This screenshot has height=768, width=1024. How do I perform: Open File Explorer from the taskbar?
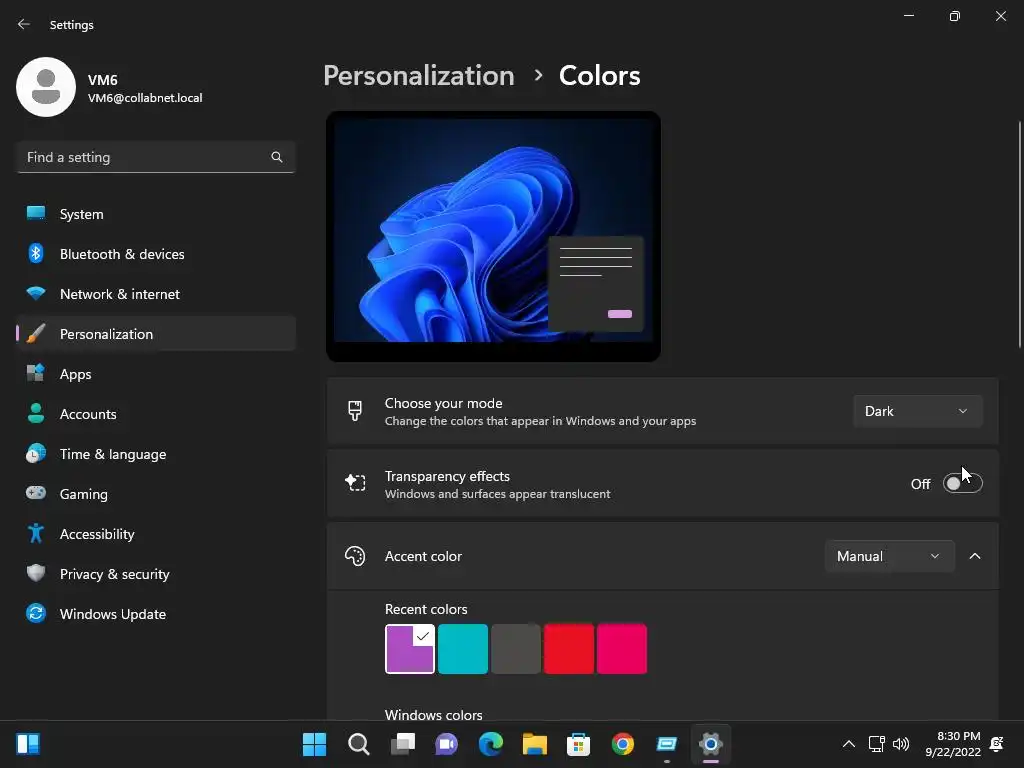pyautogui.click(x=535, y=744)
